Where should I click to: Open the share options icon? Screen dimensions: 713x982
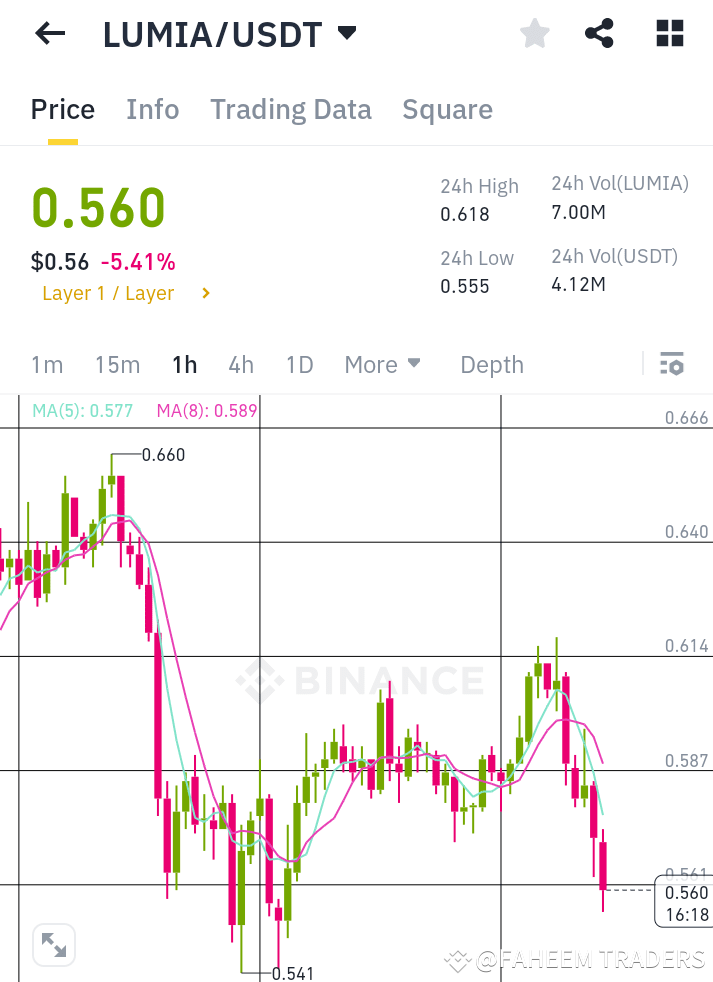tap(599, 33)
